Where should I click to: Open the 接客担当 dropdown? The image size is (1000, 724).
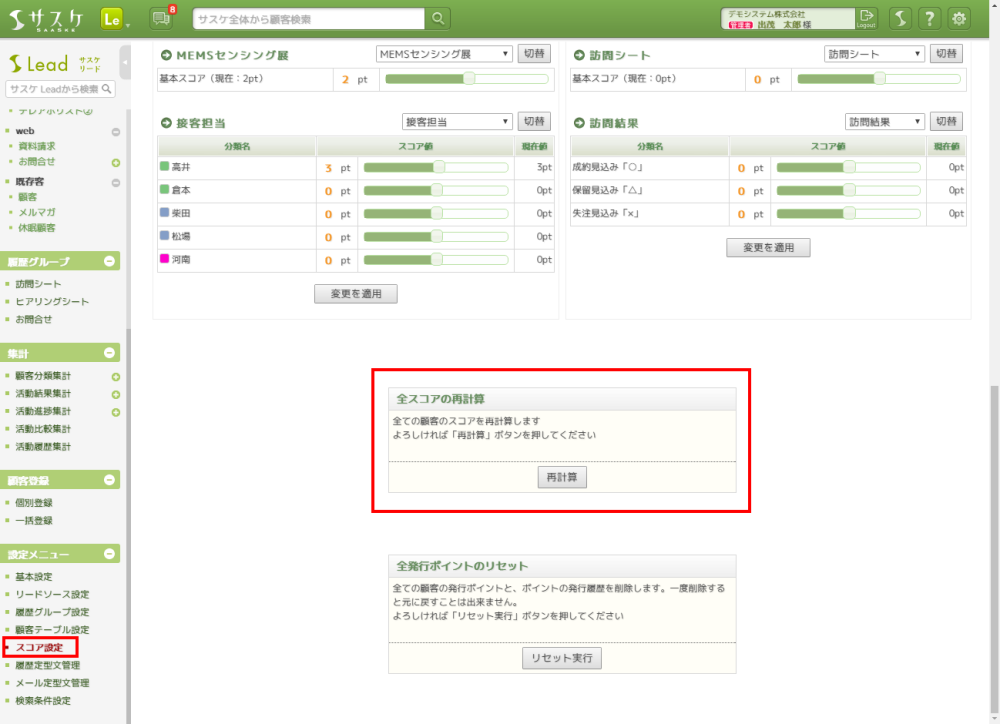point(457,121)
